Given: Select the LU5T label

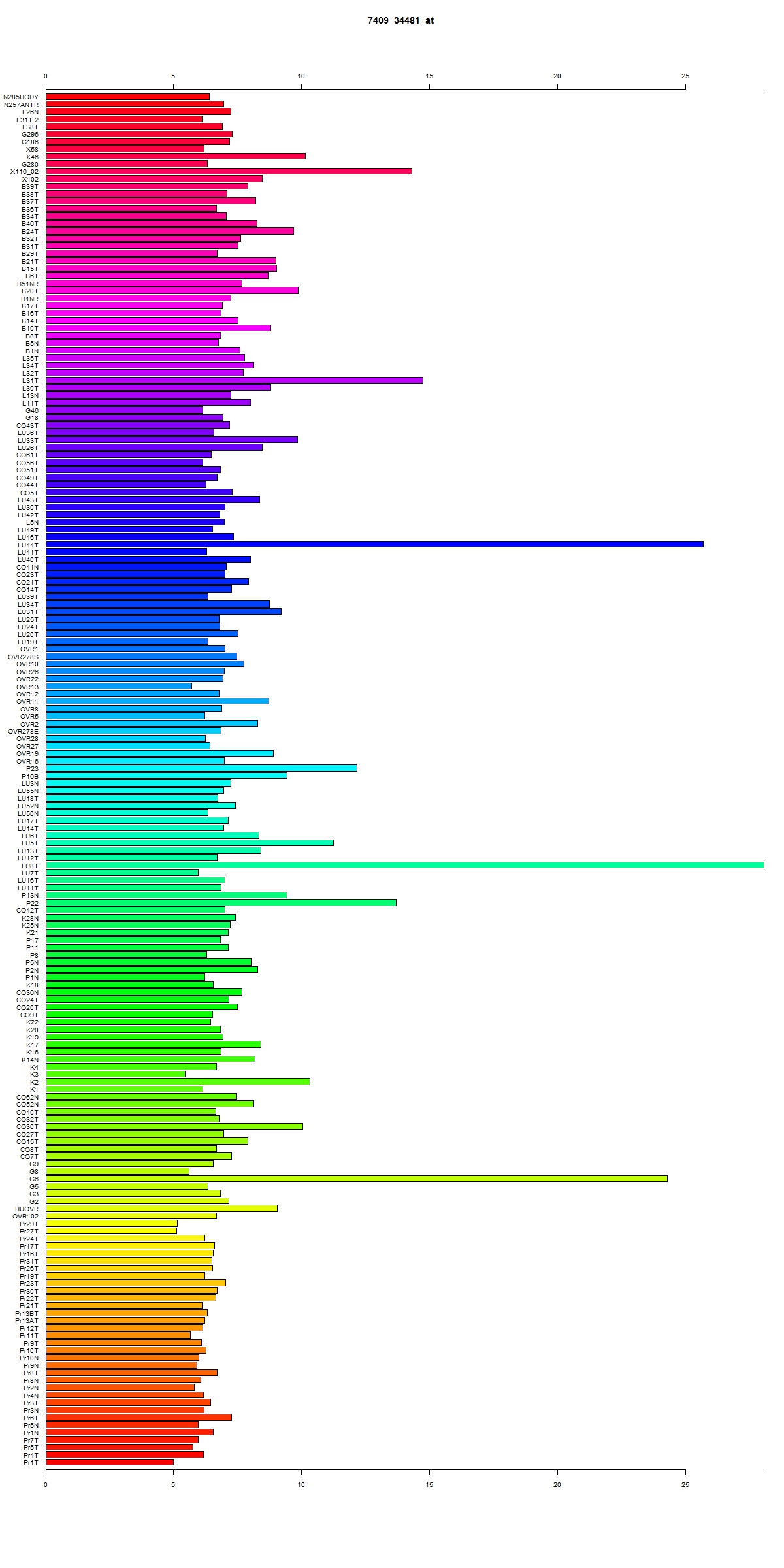Looking at the screenshot, I should point(30,843).
